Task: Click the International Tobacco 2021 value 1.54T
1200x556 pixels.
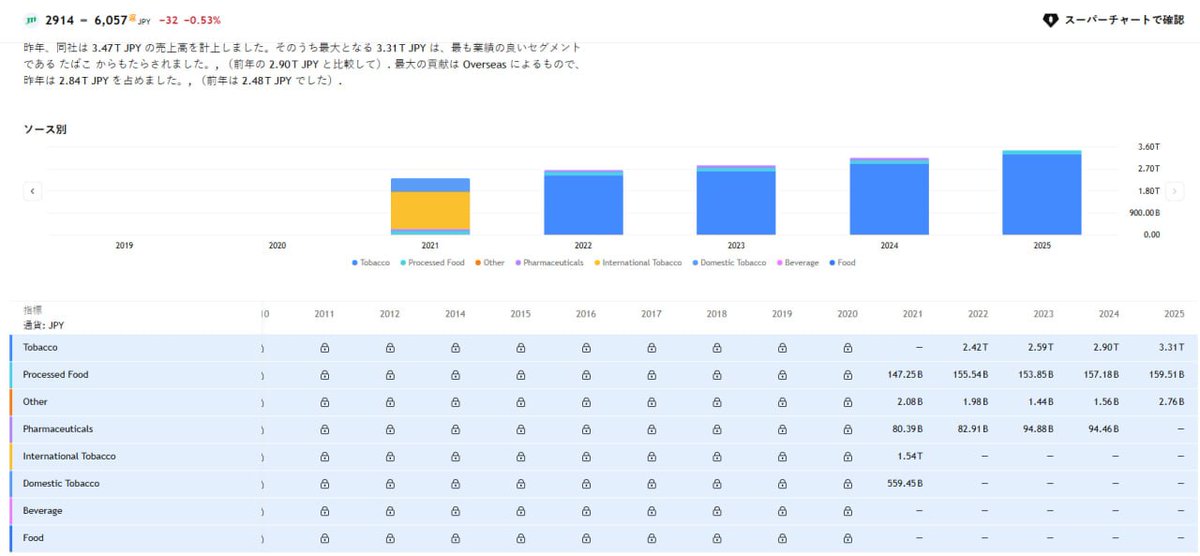Action: point(912,457)
